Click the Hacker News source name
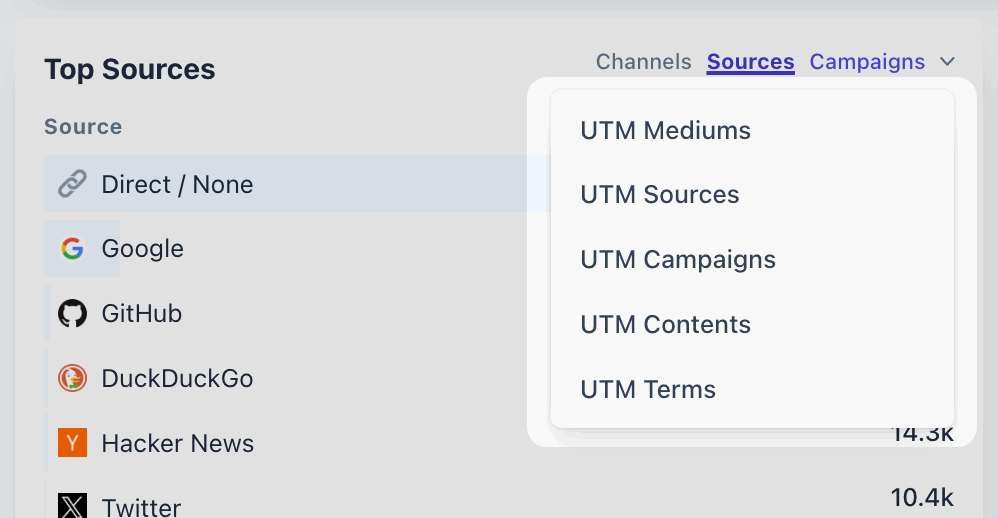This screenshot has width=998, height=518. coord(178,444)
